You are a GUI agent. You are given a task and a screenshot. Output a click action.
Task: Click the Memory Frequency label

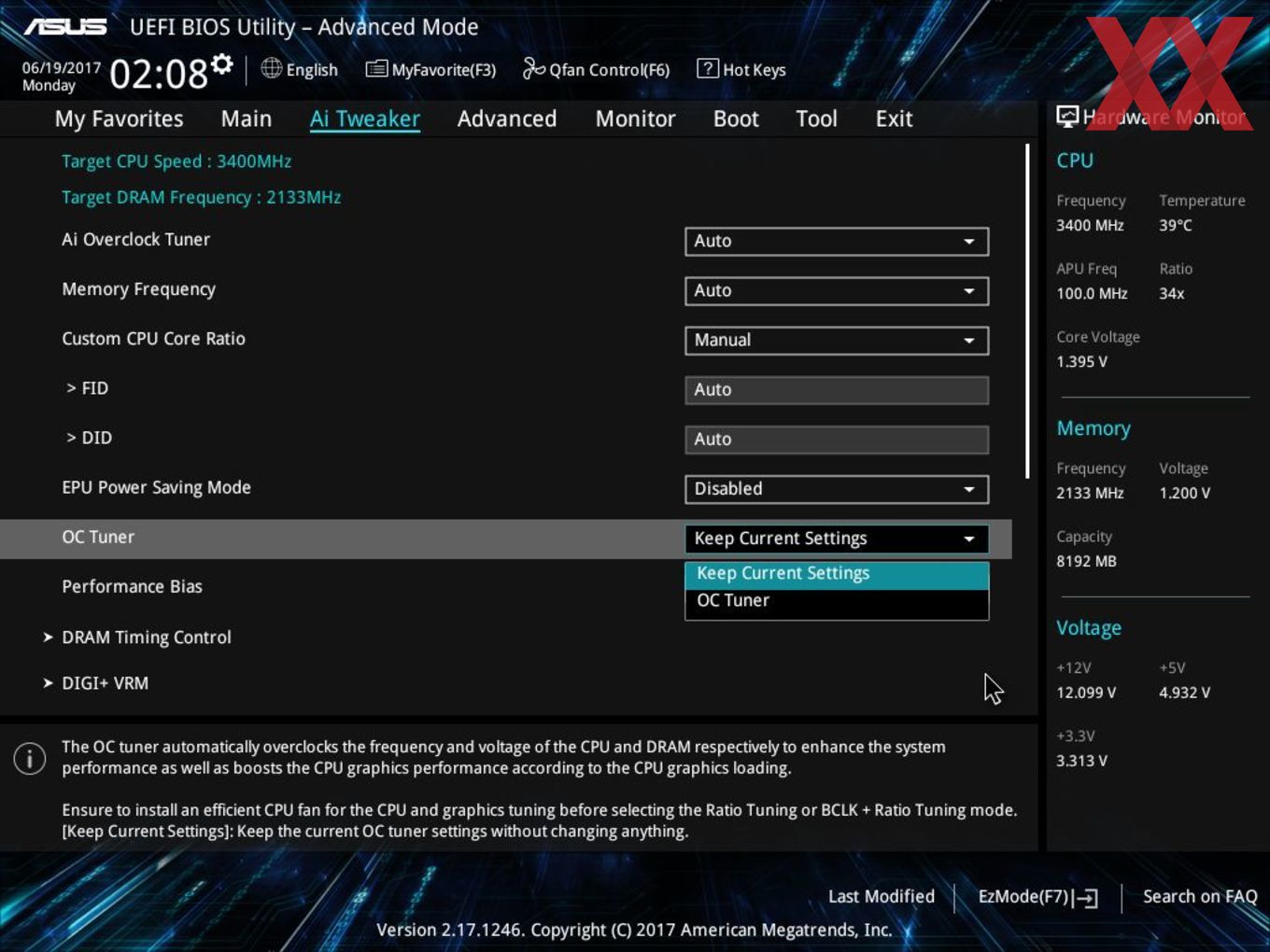click(138, 289)
